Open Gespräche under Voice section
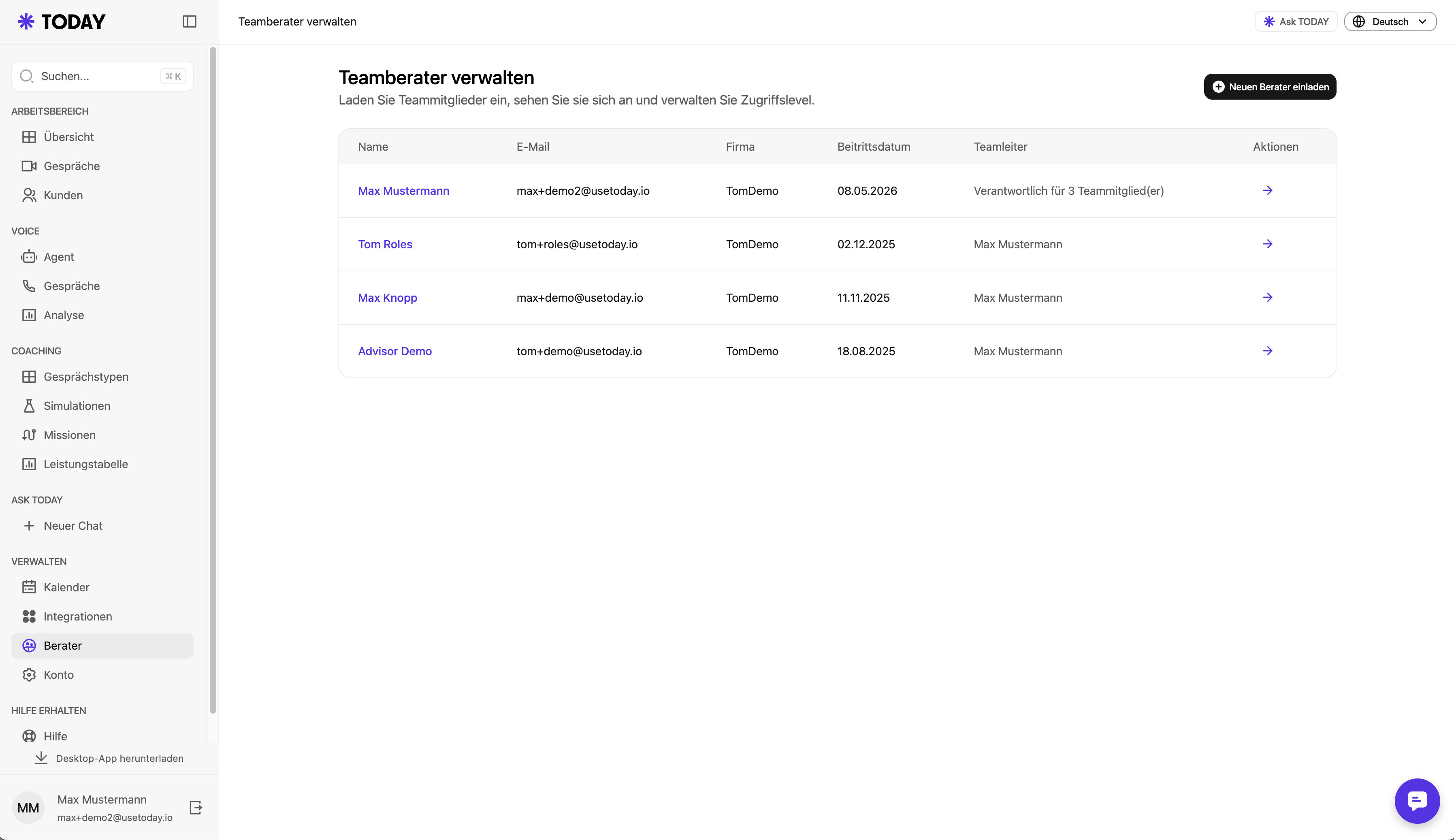 pos(102,286)
